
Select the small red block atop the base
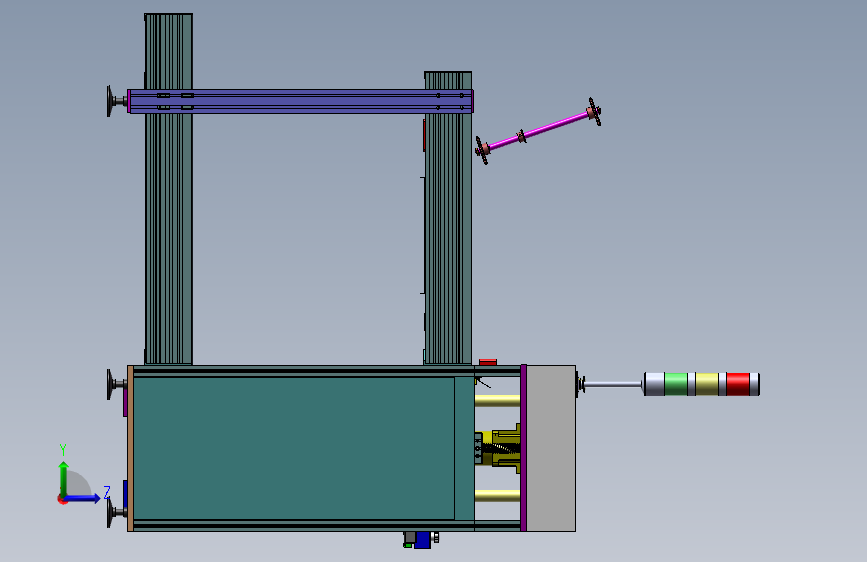pyautogui.click(x=488, y=362)
